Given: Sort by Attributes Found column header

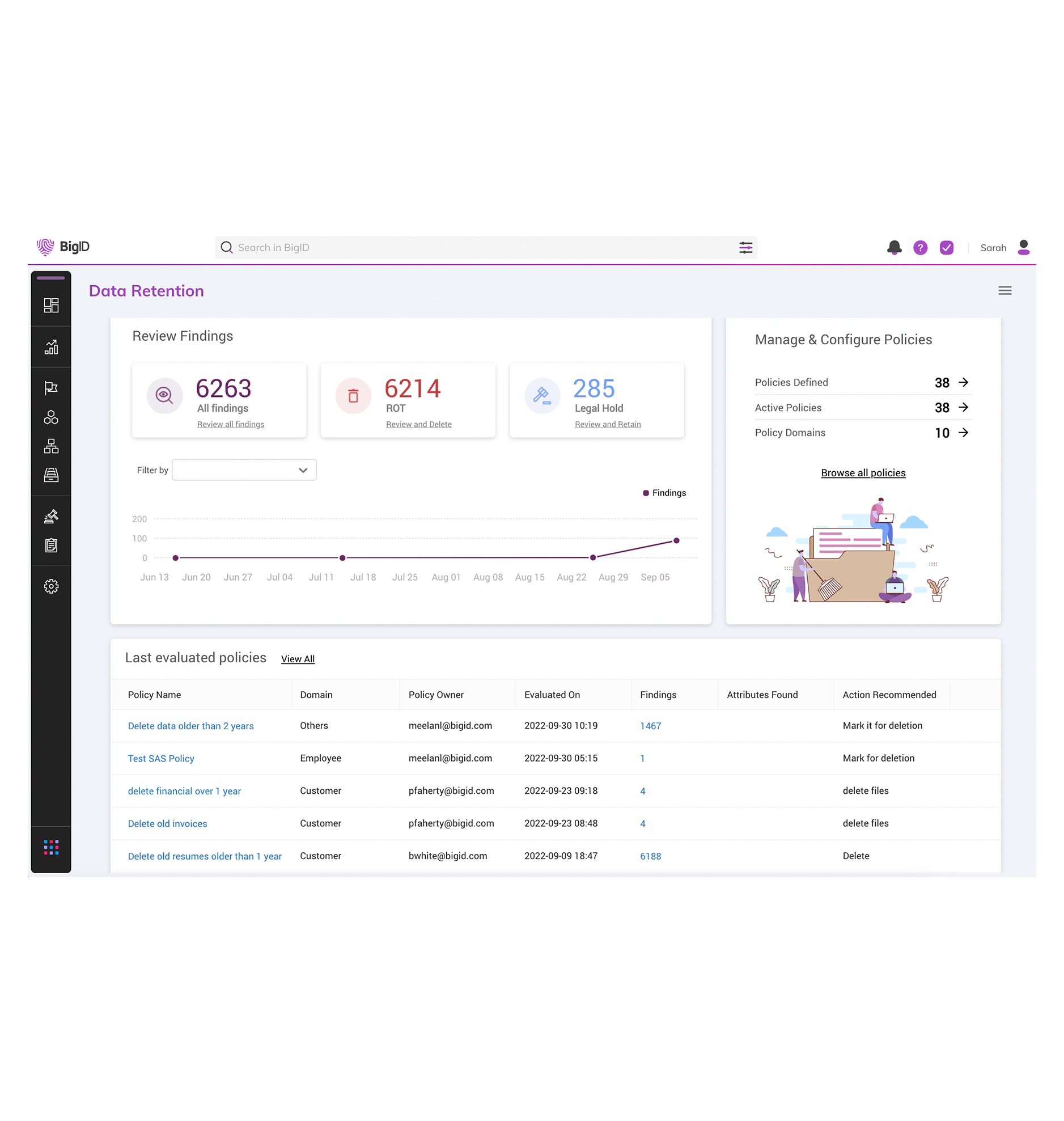Looking at the screenshot, I should pyautogui.click(x=762, y=695).
